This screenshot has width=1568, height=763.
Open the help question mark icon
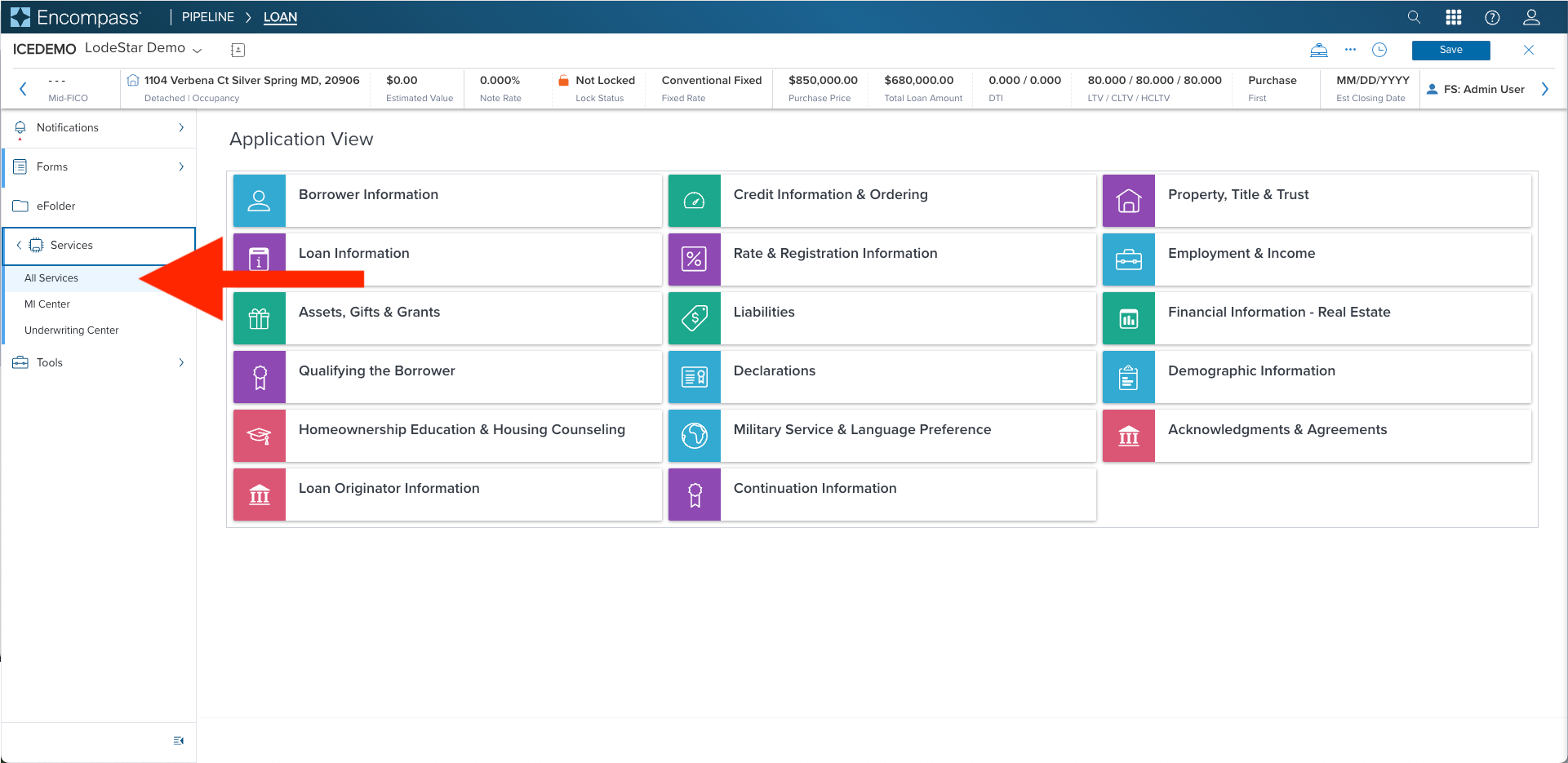pyautogui.click(x=1492, y=17)
